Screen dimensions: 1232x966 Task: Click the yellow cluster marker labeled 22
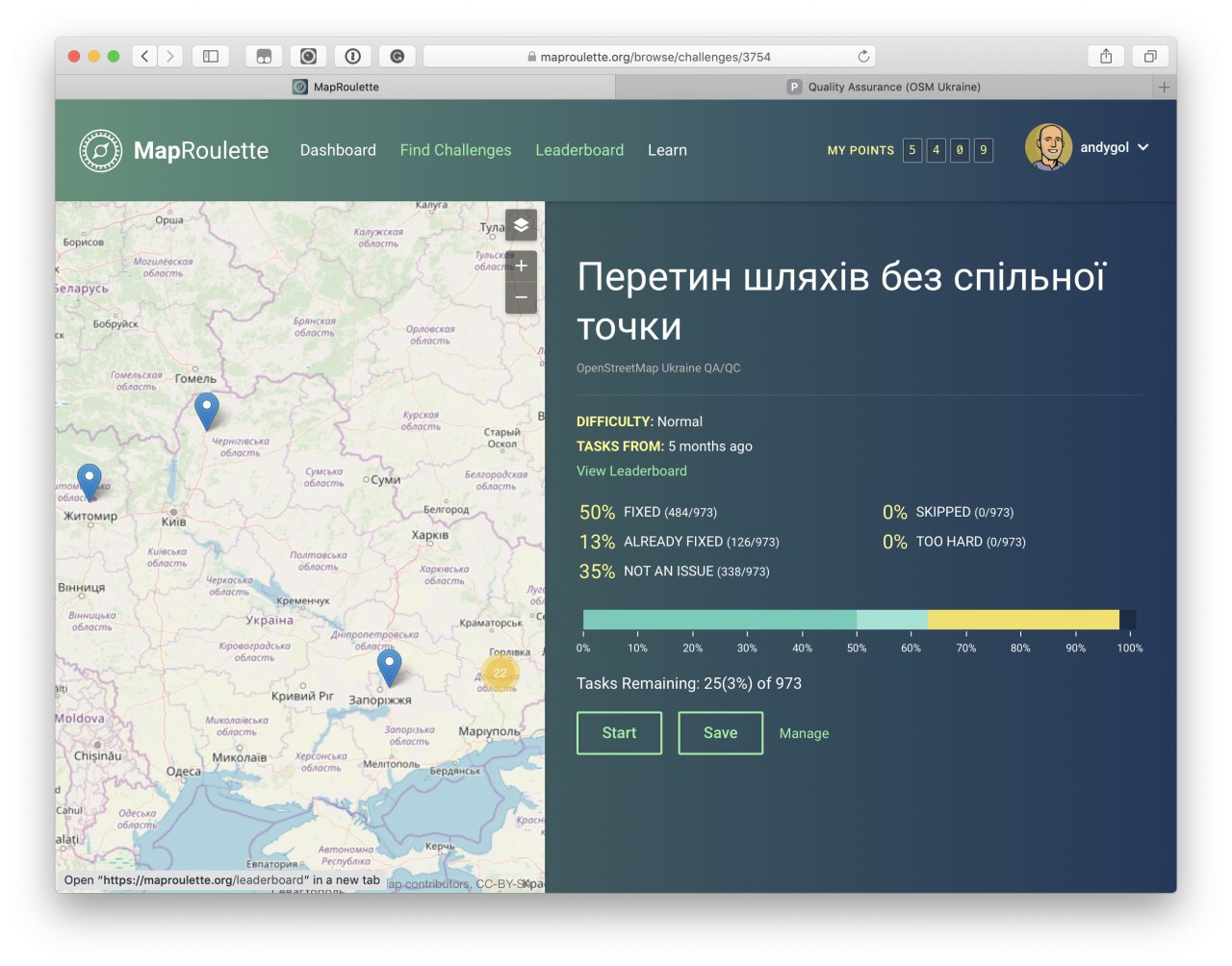point(500,673)
